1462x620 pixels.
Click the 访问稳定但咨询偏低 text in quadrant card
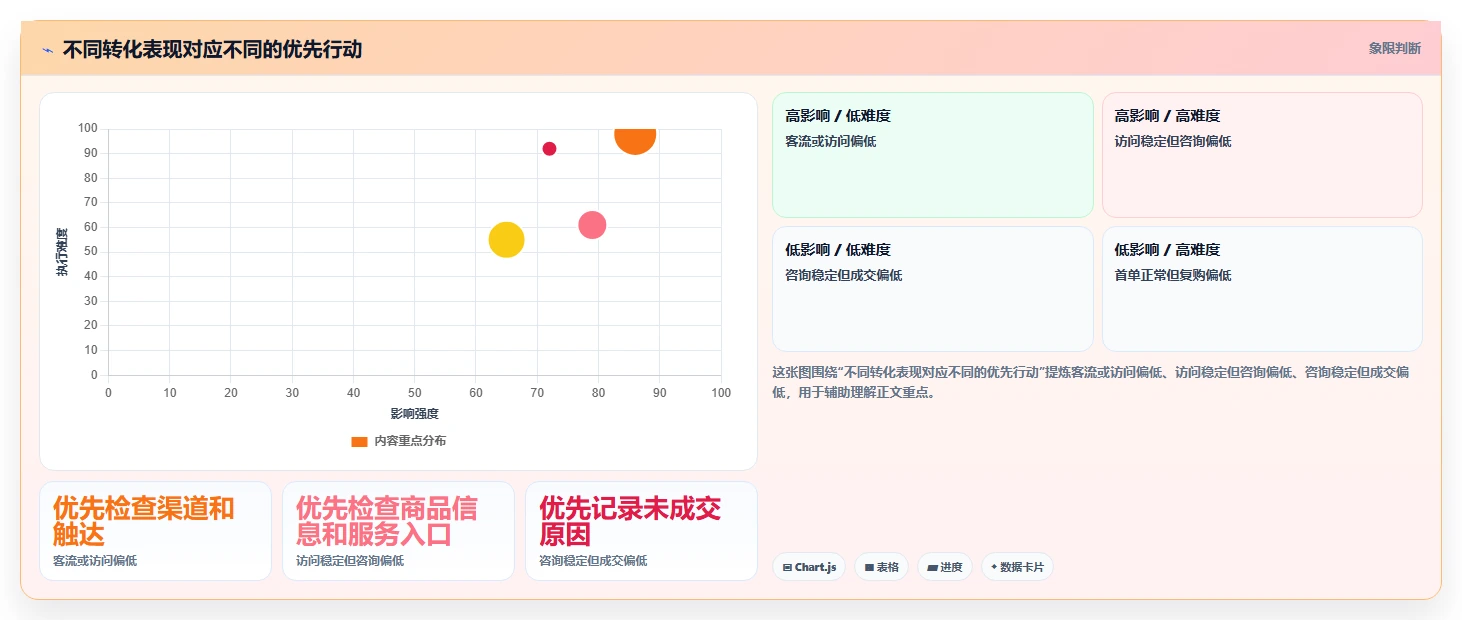(1173, 141)
